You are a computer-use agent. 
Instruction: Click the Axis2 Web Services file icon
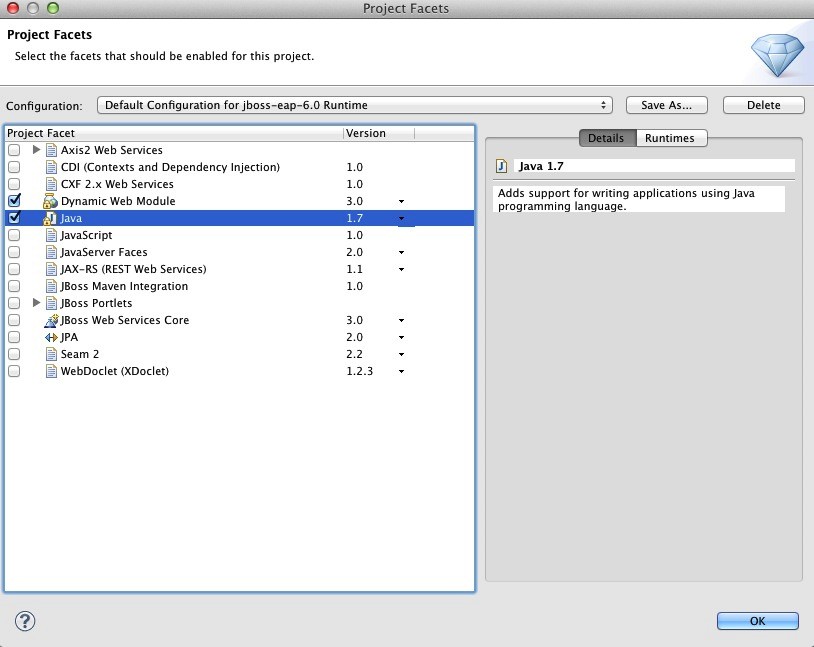tap(51, 150)
